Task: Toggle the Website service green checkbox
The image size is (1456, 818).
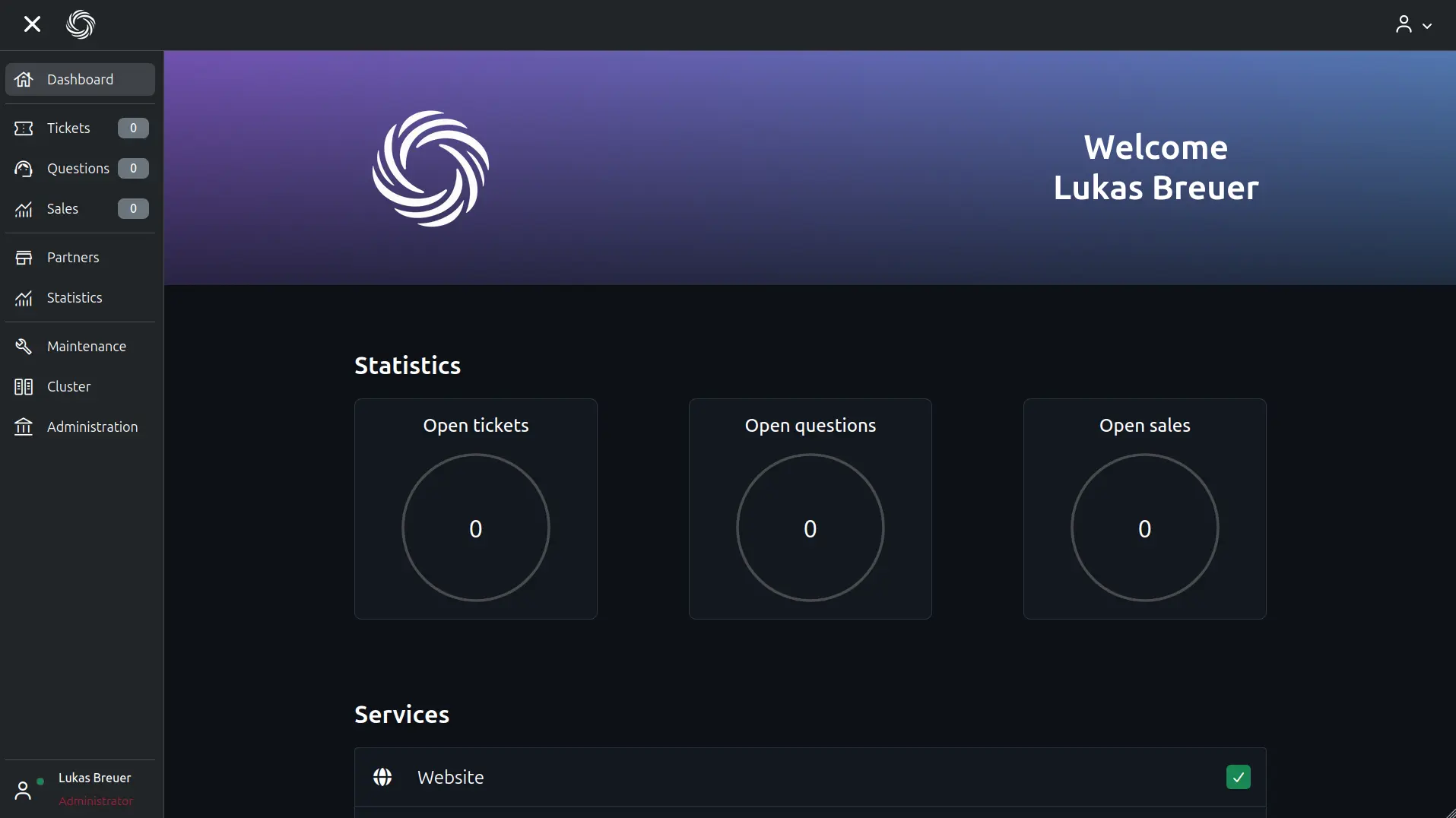Action: pyautogui.click(x=1238, y=777)
